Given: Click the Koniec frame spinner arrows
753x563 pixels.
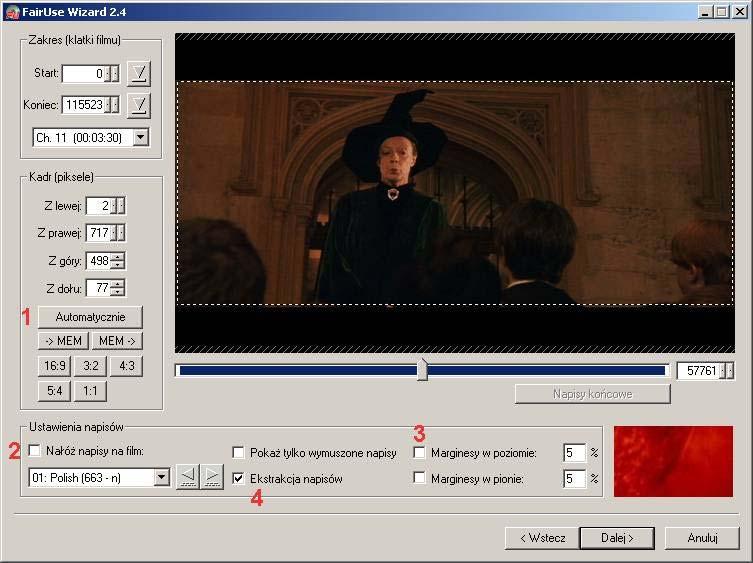Looking at the screenshot, I should tap(112, 105).
